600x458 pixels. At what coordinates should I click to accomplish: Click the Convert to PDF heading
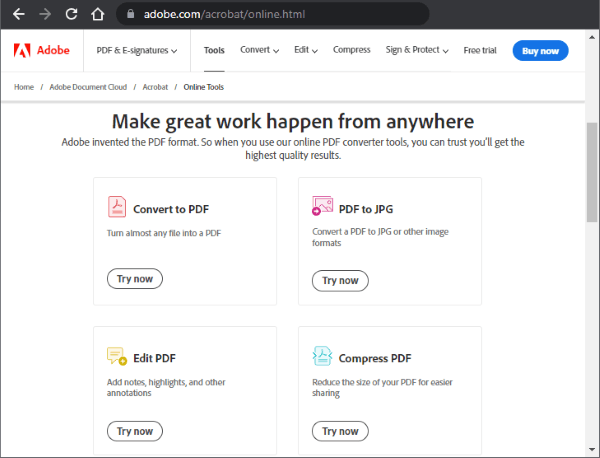click(171, 209)
